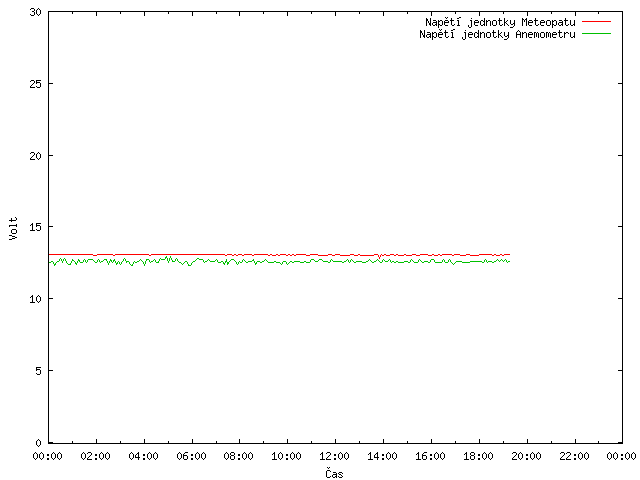The width and height of the screenshot is (640, 480).
Task: Click the x-axis time label 22:00
Action: pyautogui.click(x=574, y=456)
